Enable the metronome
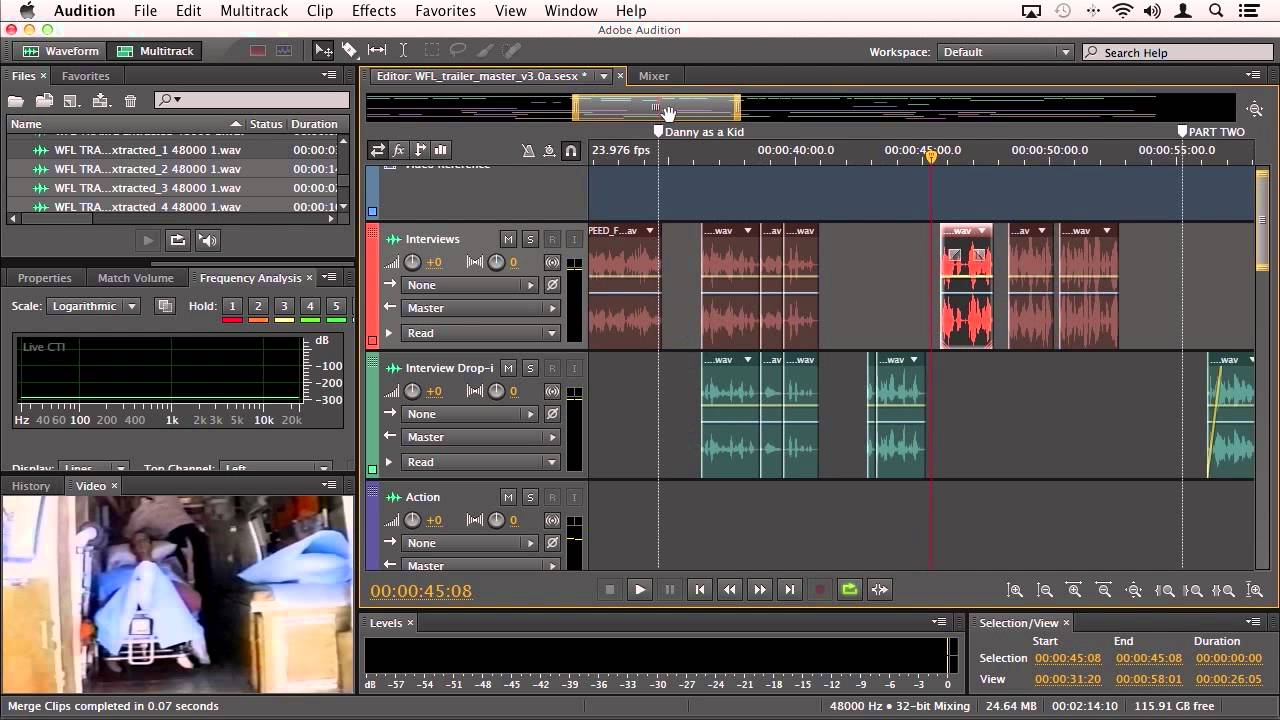1280x720 pixels. click(x=529, y=150)
